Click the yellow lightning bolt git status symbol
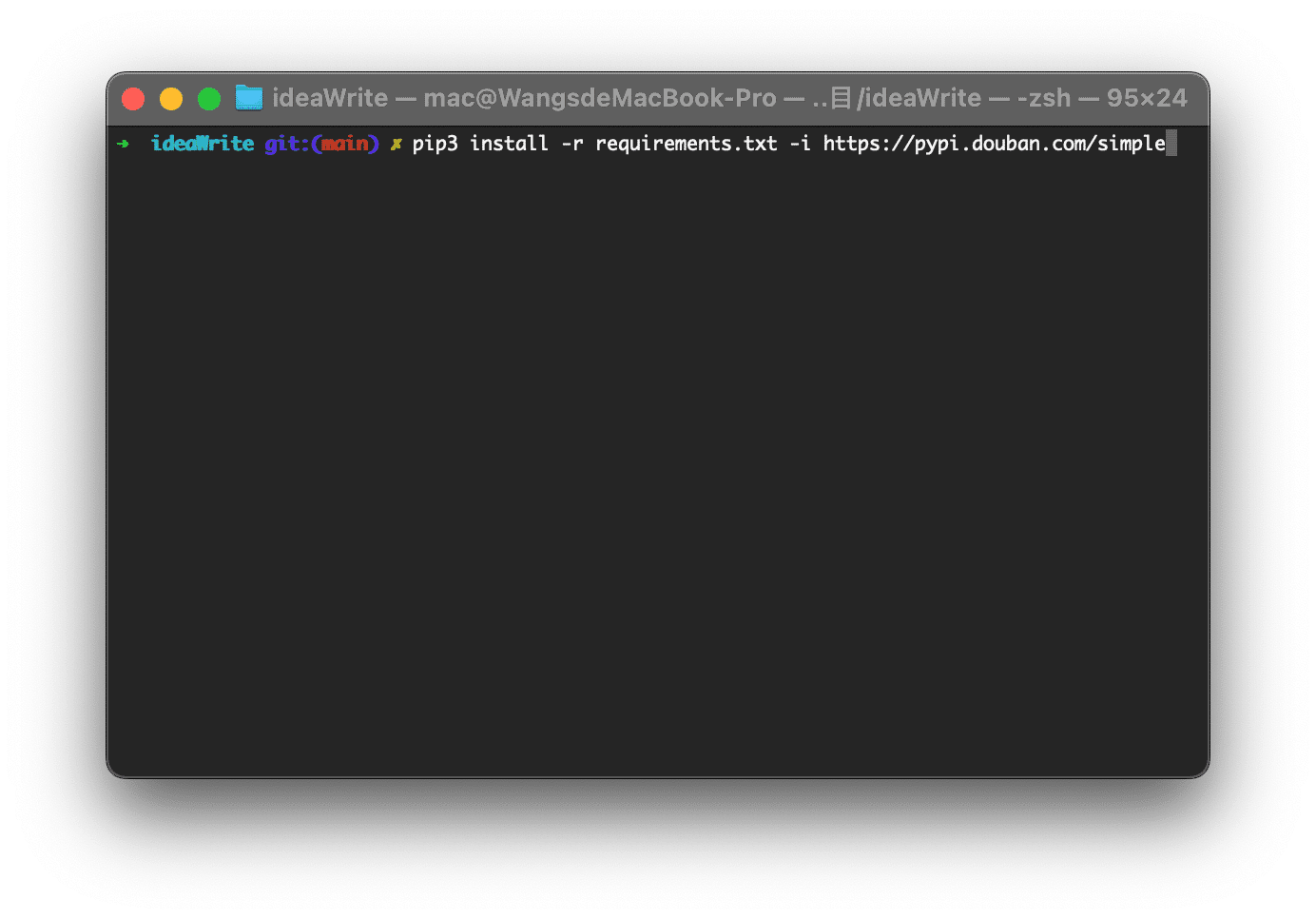Viewport: 1316px width, 919px height. tap(396, 144)
